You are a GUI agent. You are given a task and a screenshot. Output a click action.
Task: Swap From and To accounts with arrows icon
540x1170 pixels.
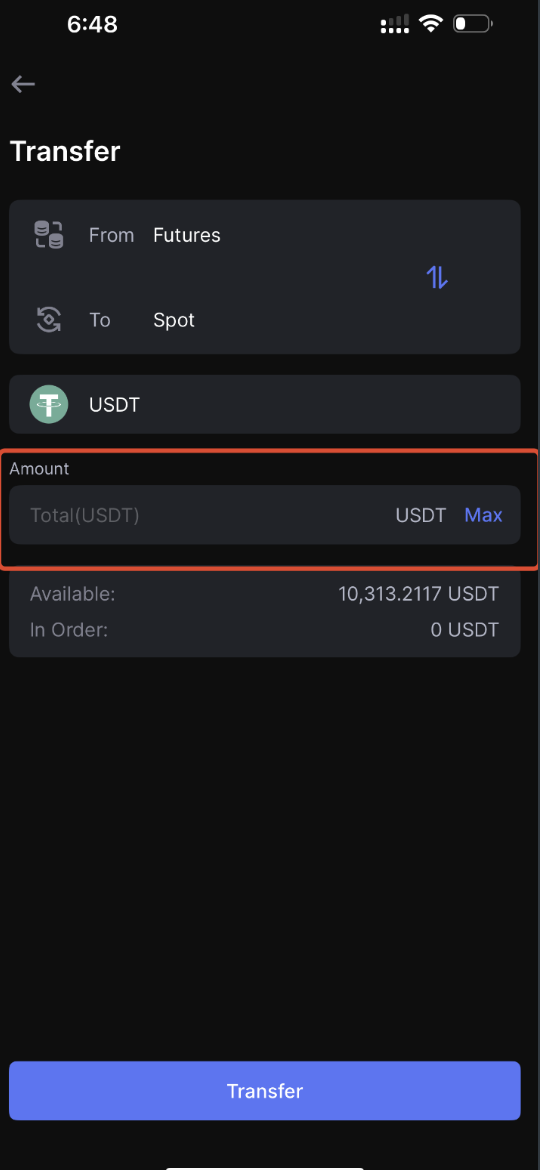[437, 278]
